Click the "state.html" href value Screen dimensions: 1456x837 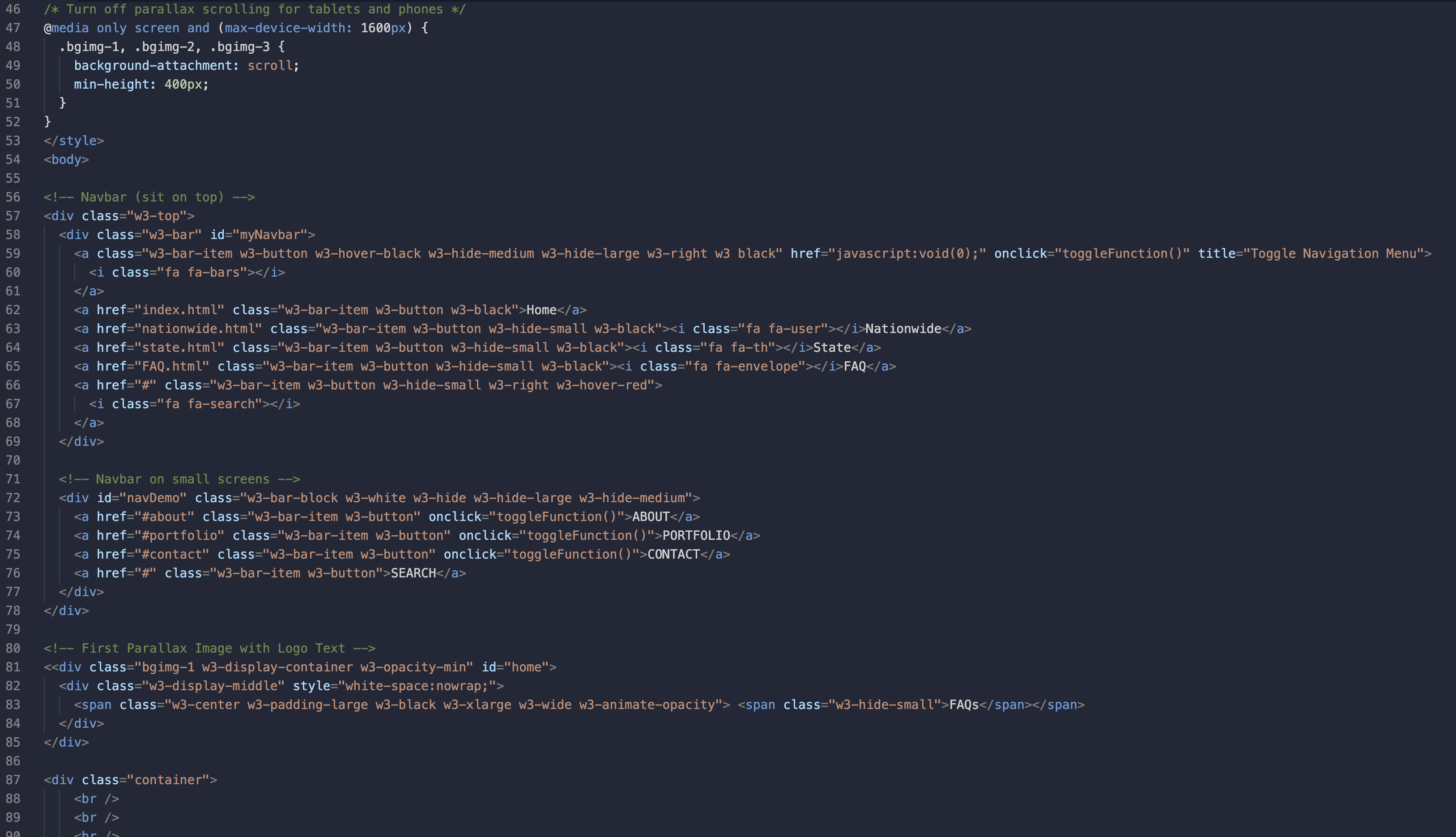pyautogui.click(x=179, y=347)
